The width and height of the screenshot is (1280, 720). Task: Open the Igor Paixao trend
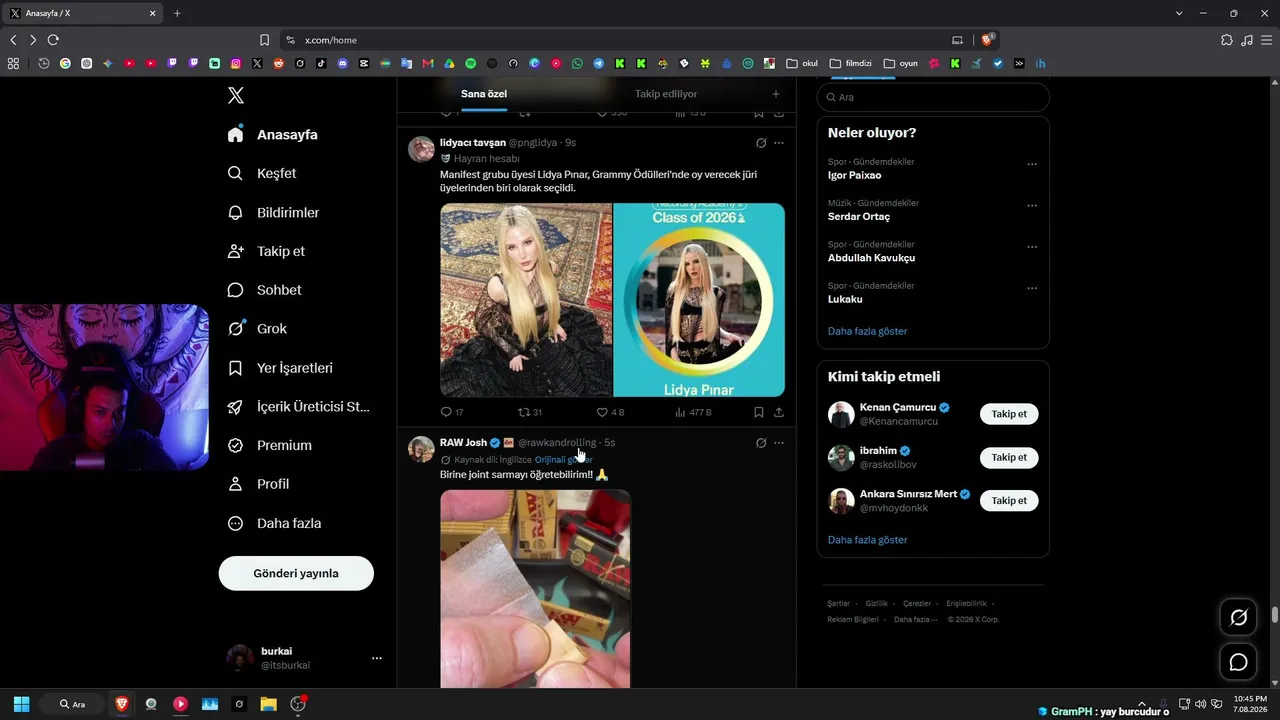click(855, 175)
